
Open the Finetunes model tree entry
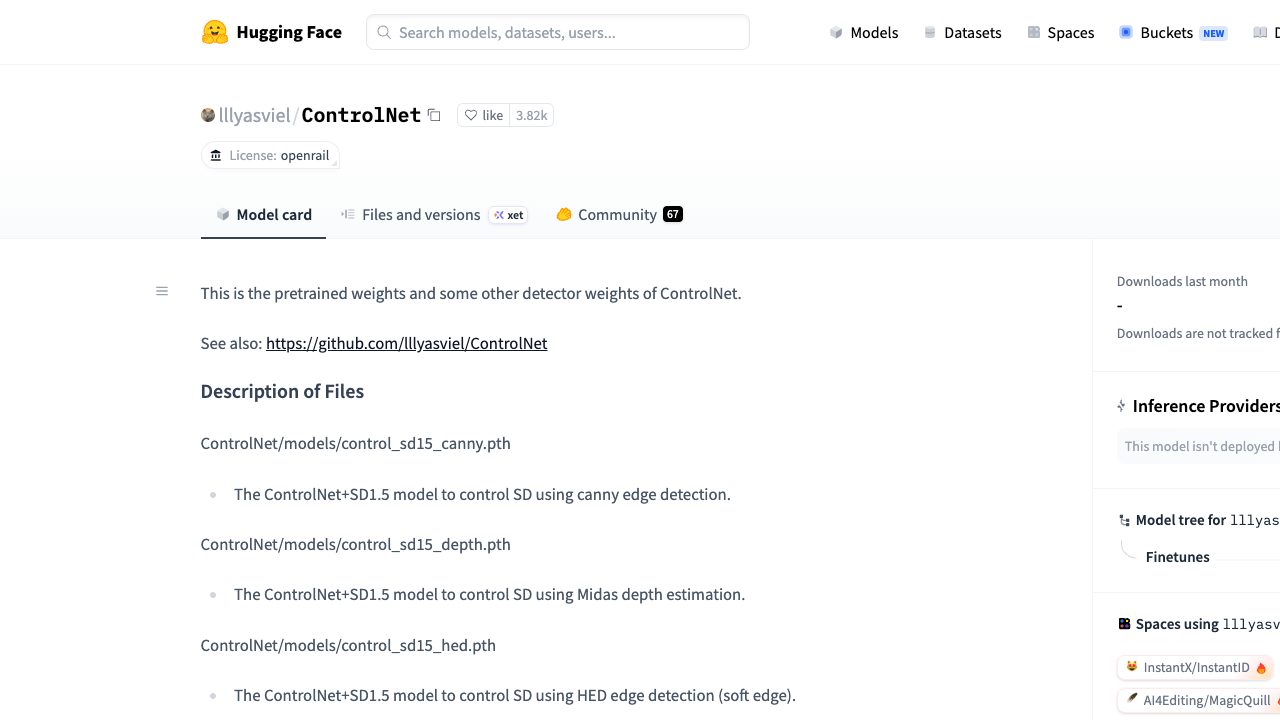tap(1178, 557)
